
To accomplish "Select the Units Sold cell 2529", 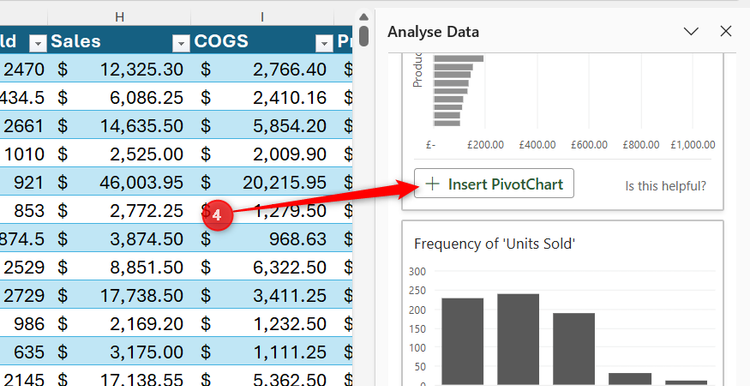I will (x=23, y=267).
